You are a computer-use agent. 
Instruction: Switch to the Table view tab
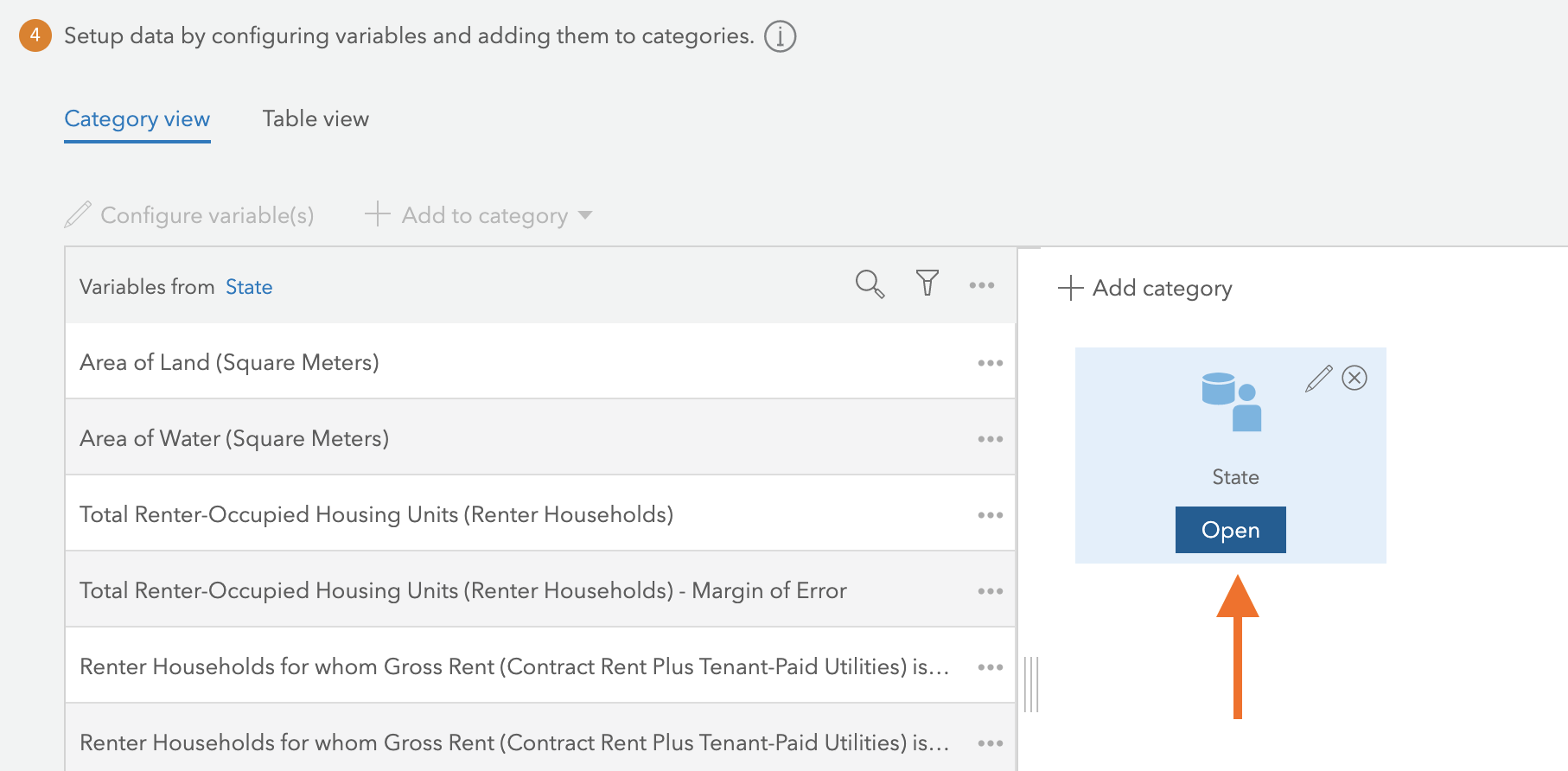pyautogui.click(x=316, y=119)
